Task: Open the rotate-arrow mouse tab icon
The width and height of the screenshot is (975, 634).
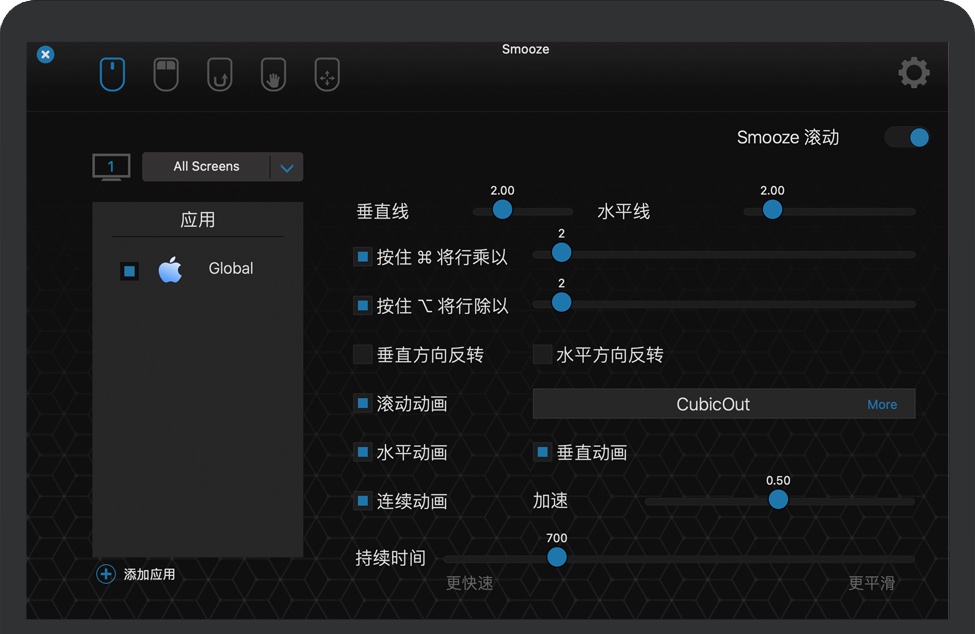Action: coord(219,75)
